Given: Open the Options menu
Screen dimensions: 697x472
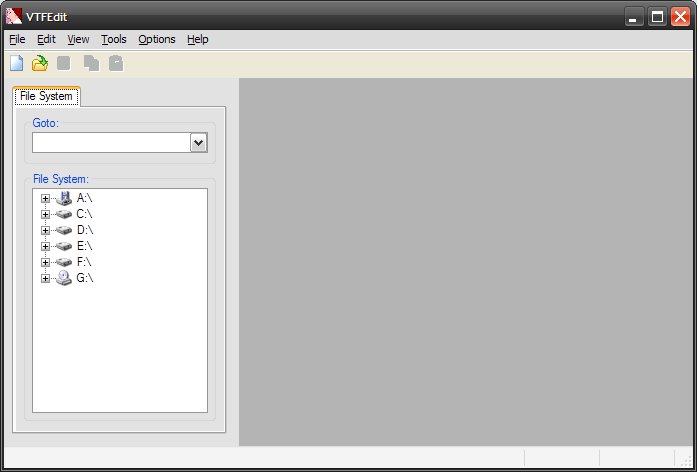Looking at the screenshot, I should click(156, 39).
